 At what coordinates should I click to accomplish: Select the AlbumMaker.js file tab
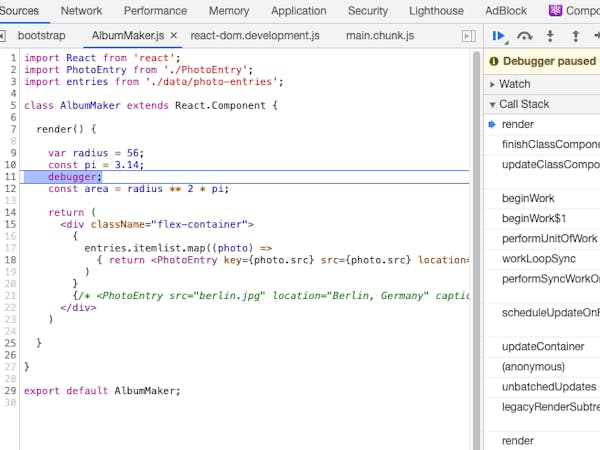pos(128,36)
